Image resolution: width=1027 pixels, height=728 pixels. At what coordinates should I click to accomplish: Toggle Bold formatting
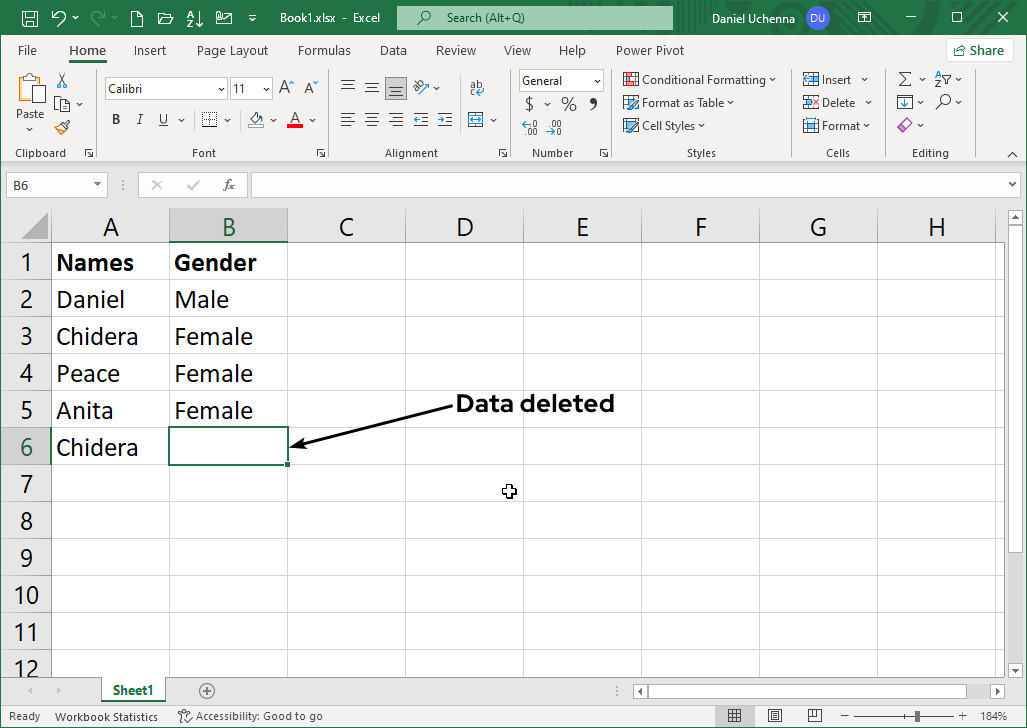116,120
